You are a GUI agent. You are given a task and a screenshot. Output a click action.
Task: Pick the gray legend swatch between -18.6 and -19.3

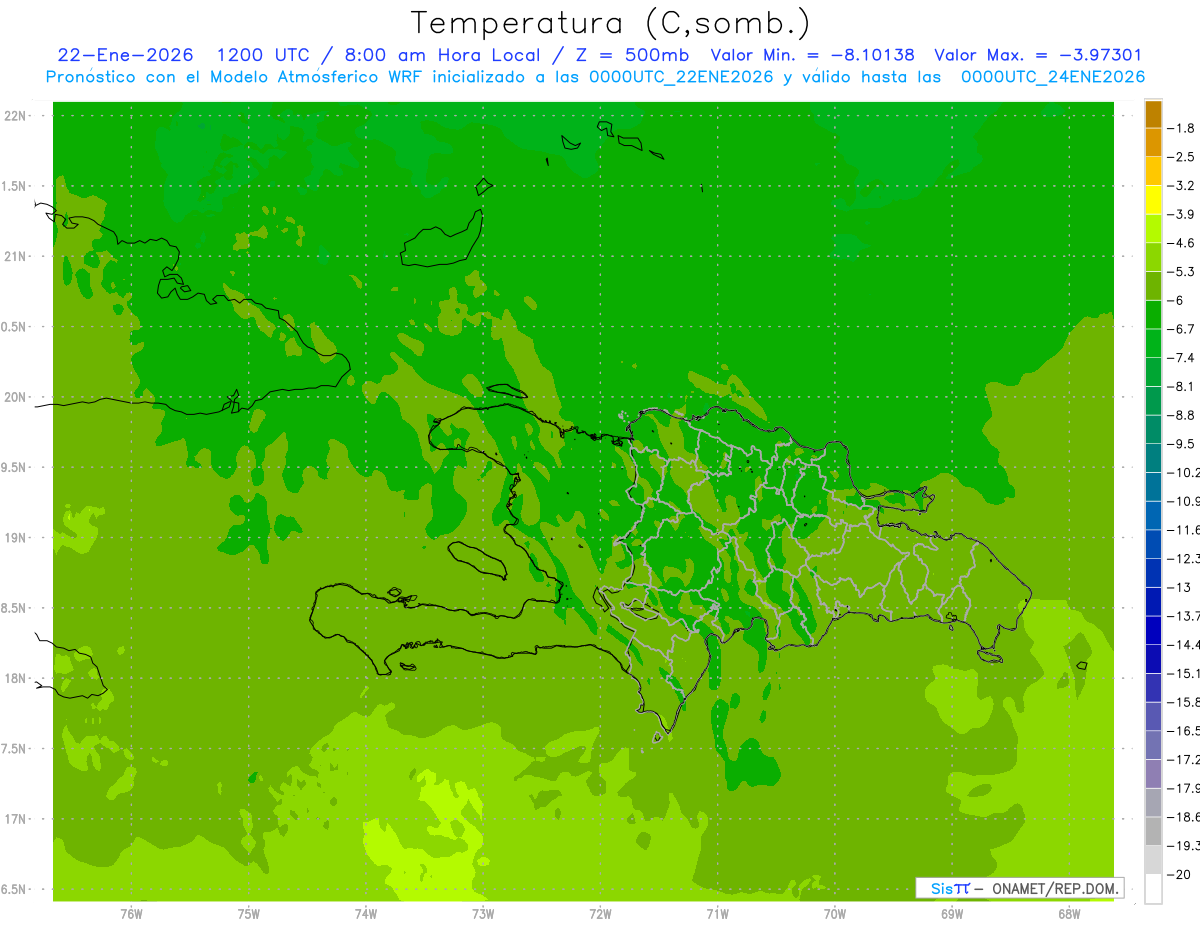pos(1153,831)
